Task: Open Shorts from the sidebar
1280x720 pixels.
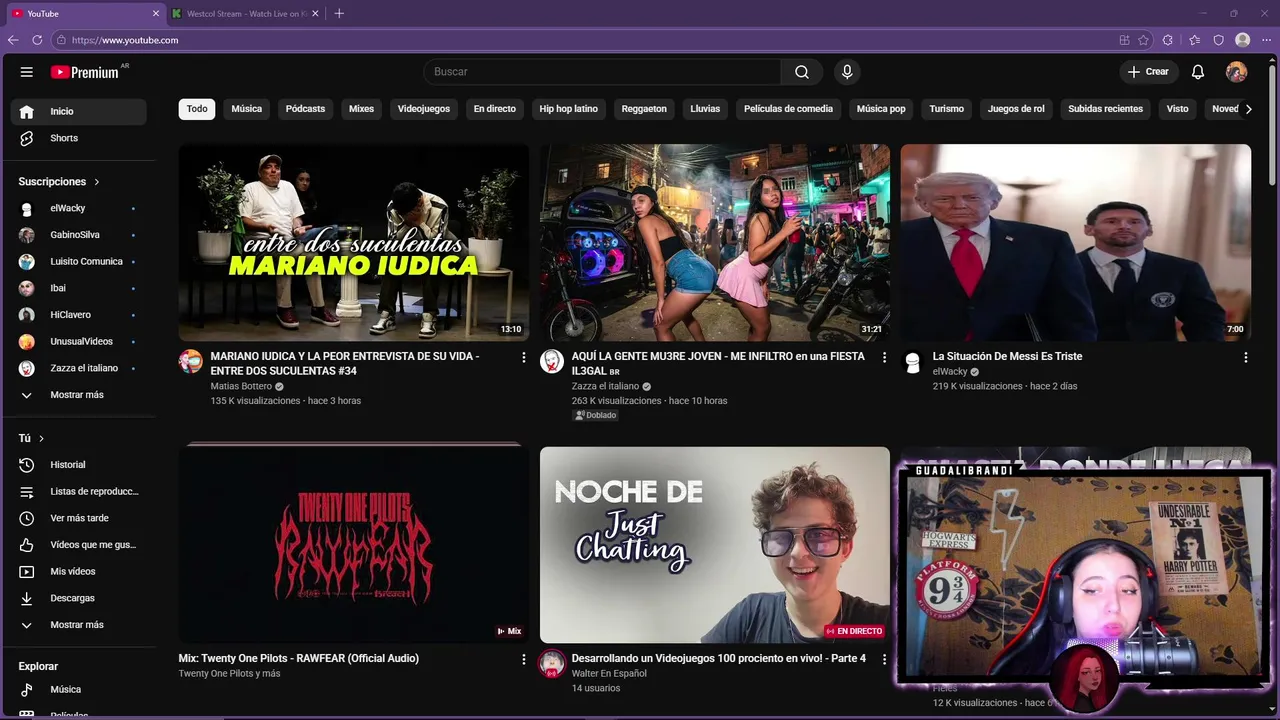Action: pyautogui.click(x=78, y=138)
